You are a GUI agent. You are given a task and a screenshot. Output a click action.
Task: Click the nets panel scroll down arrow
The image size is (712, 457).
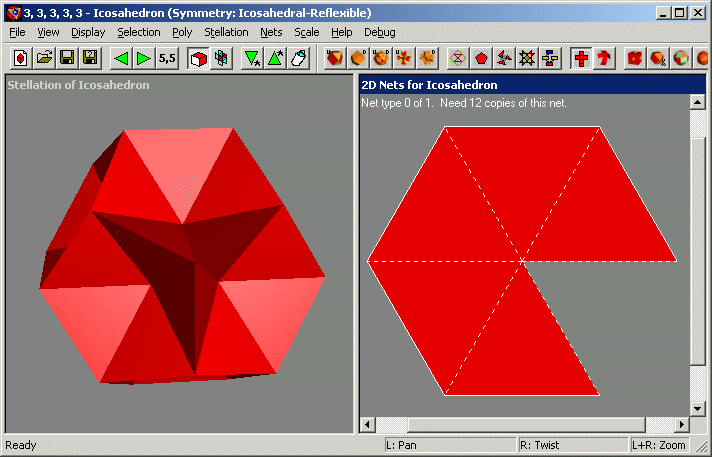[x=697, y=408]
